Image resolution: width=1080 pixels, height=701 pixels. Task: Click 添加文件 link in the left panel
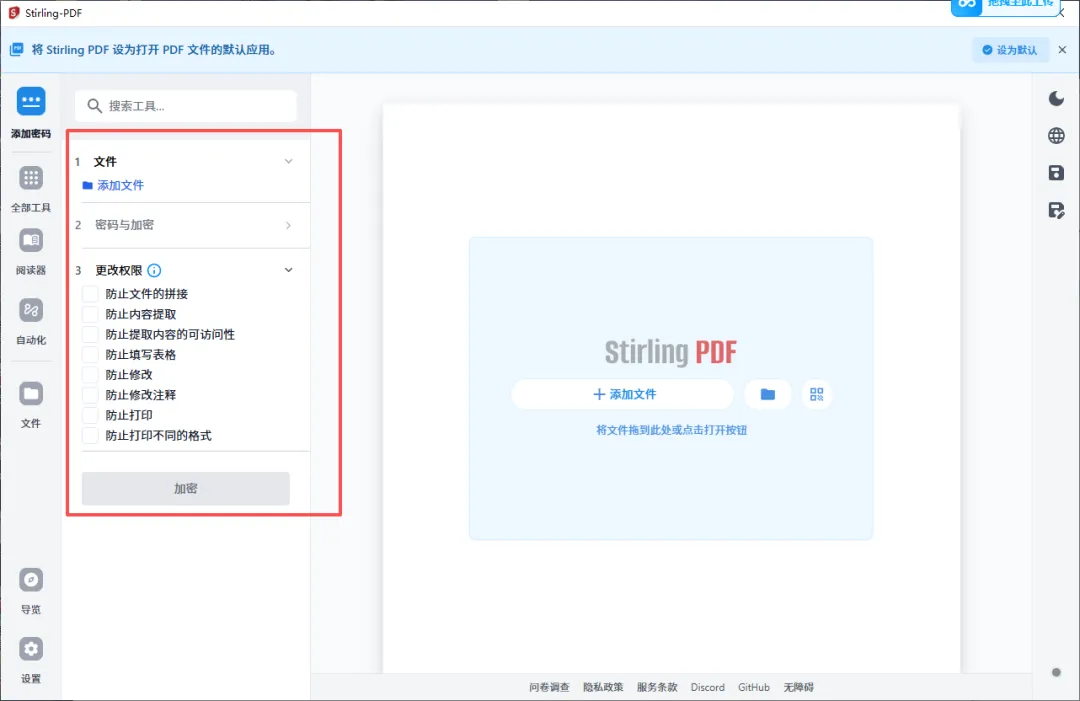tap(113, 185)
